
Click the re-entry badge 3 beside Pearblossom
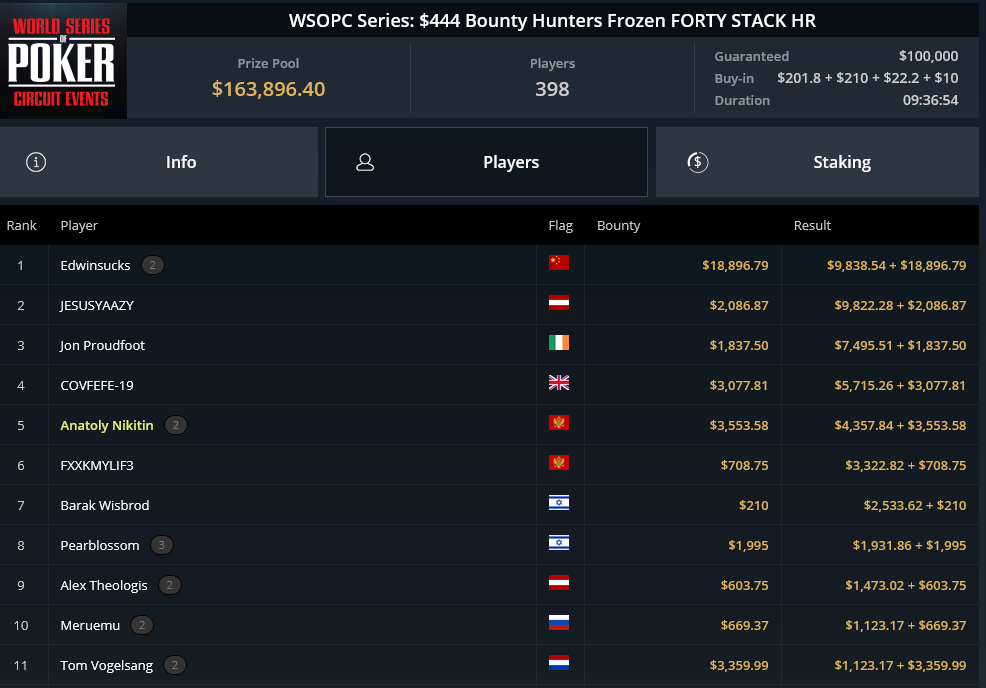pos(162,545)
